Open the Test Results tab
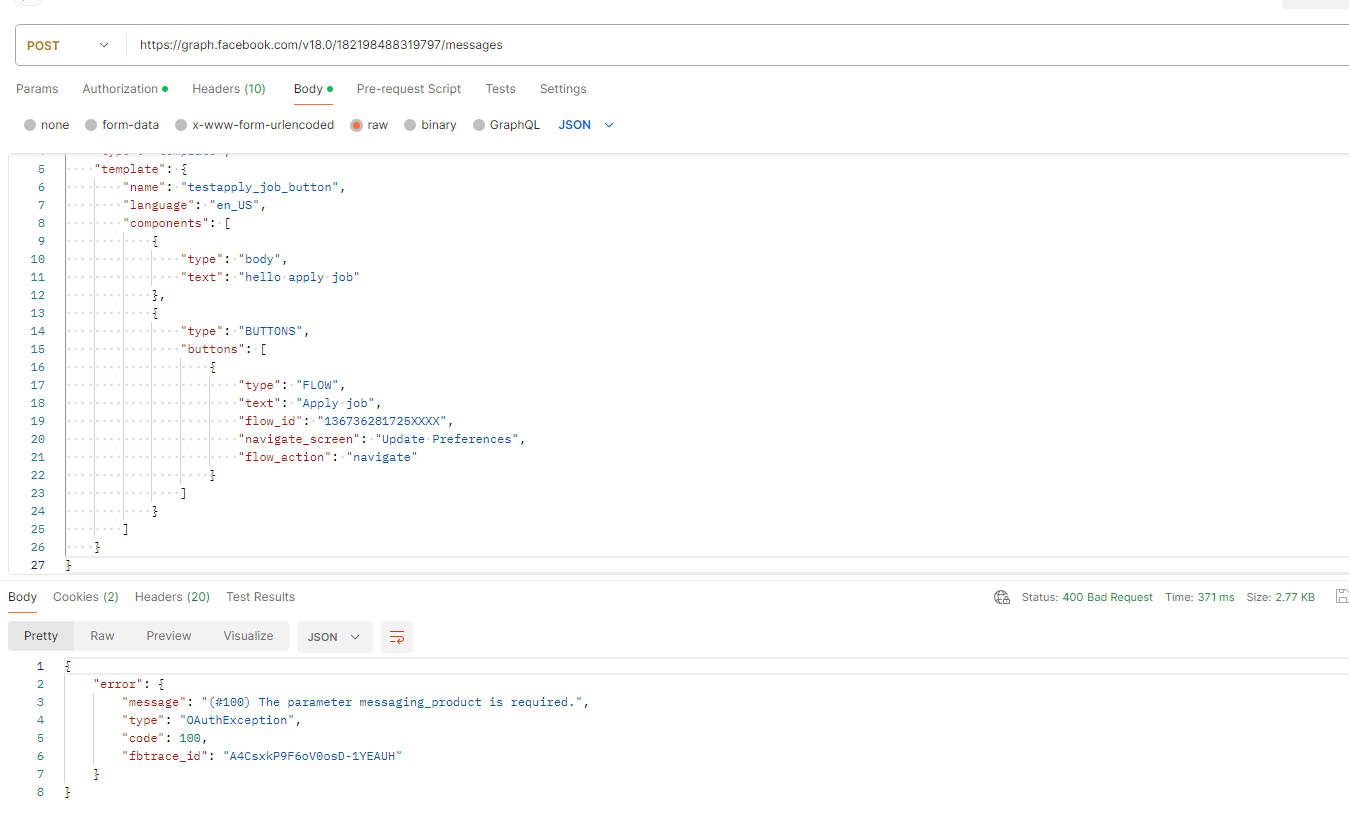 point(260,597)
